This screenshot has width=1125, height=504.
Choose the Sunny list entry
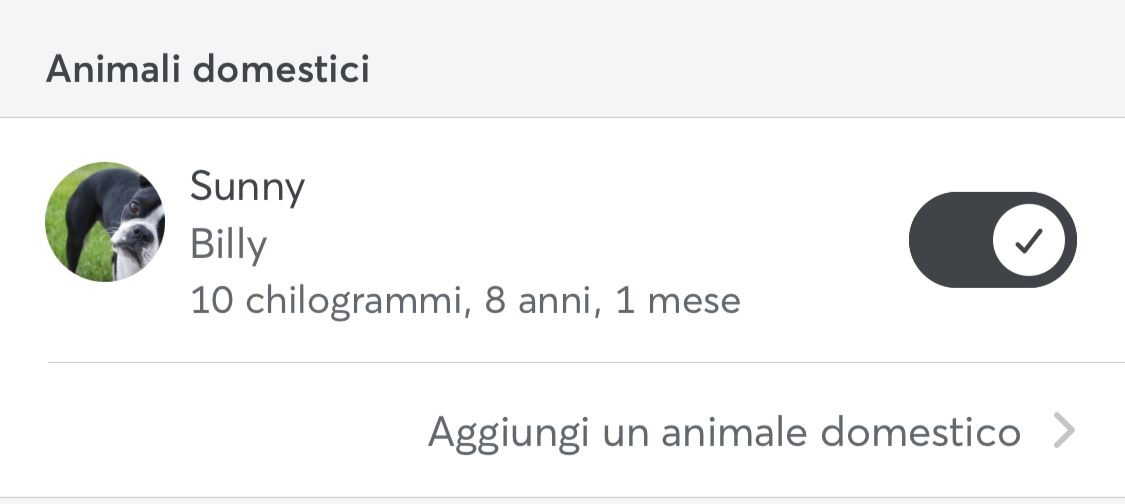point(562,240)
